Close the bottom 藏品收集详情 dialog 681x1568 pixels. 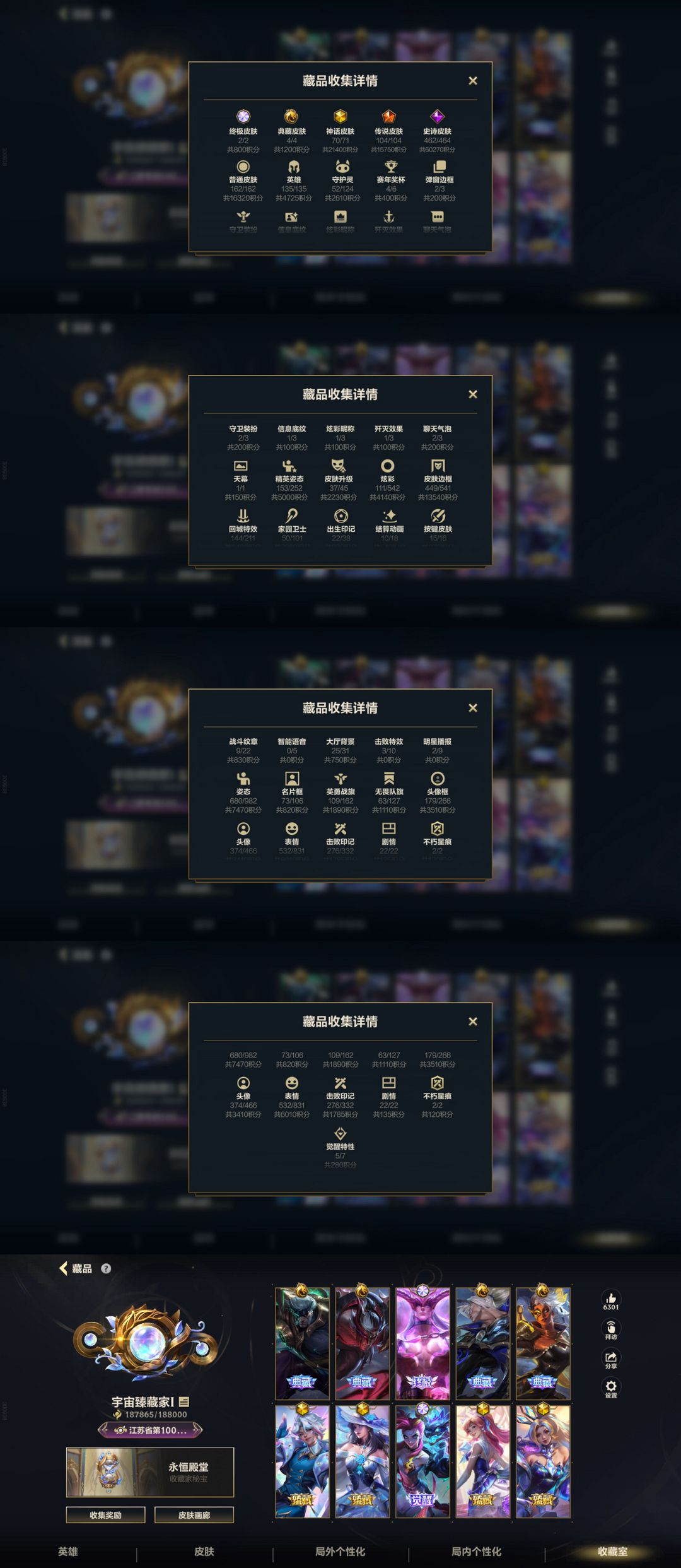pos(473,1021)
